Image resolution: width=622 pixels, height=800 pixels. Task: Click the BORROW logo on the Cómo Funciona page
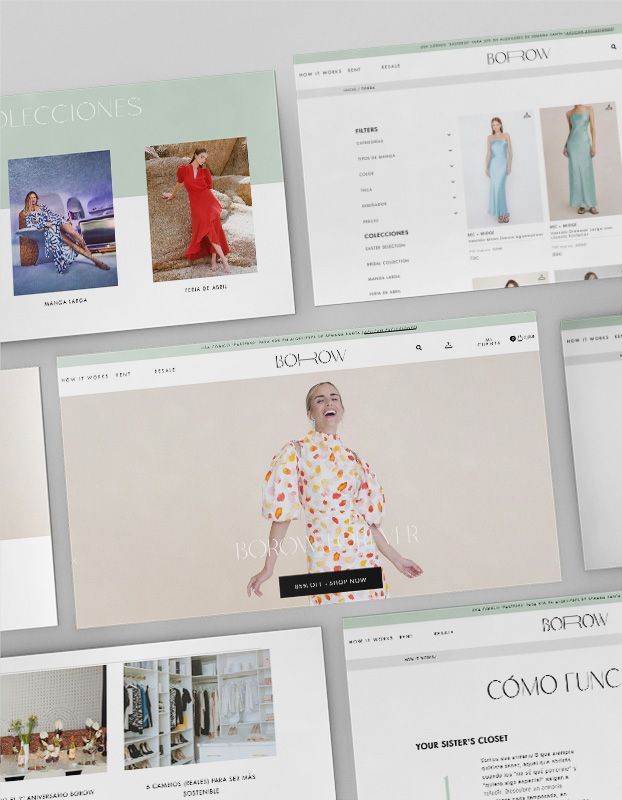tap(575, 622)
